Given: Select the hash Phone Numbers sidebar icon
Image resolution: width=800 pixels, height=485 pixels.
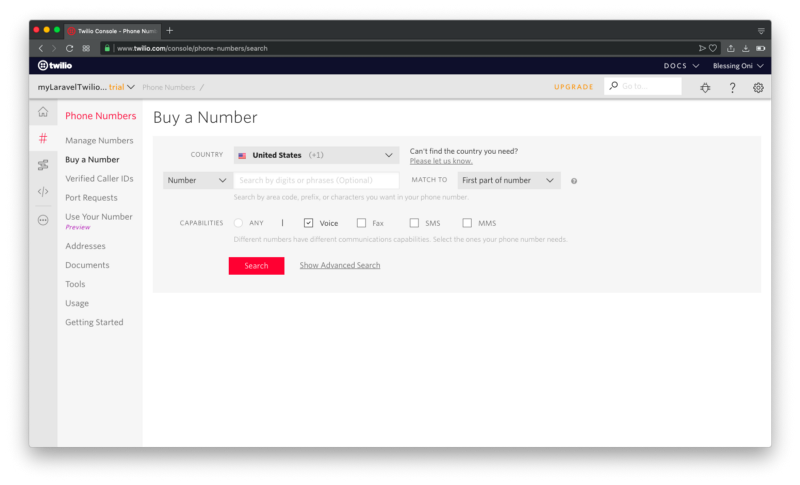Looking at the screenshot, I should (43, 138).
